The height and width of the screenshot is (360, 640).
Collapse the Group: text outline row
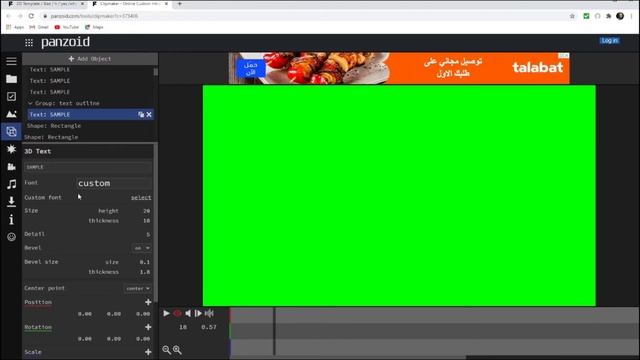[x=30, y=103]
